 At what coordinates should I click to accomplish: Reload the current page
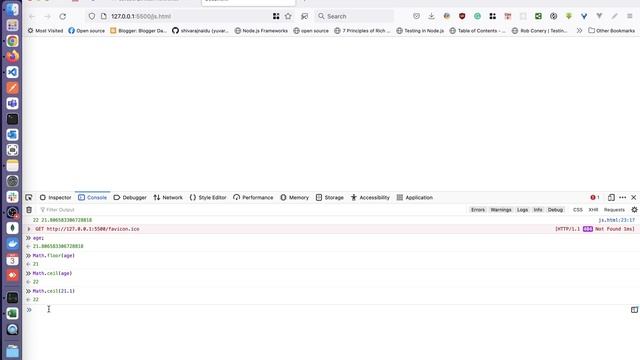tap(62, 16)
